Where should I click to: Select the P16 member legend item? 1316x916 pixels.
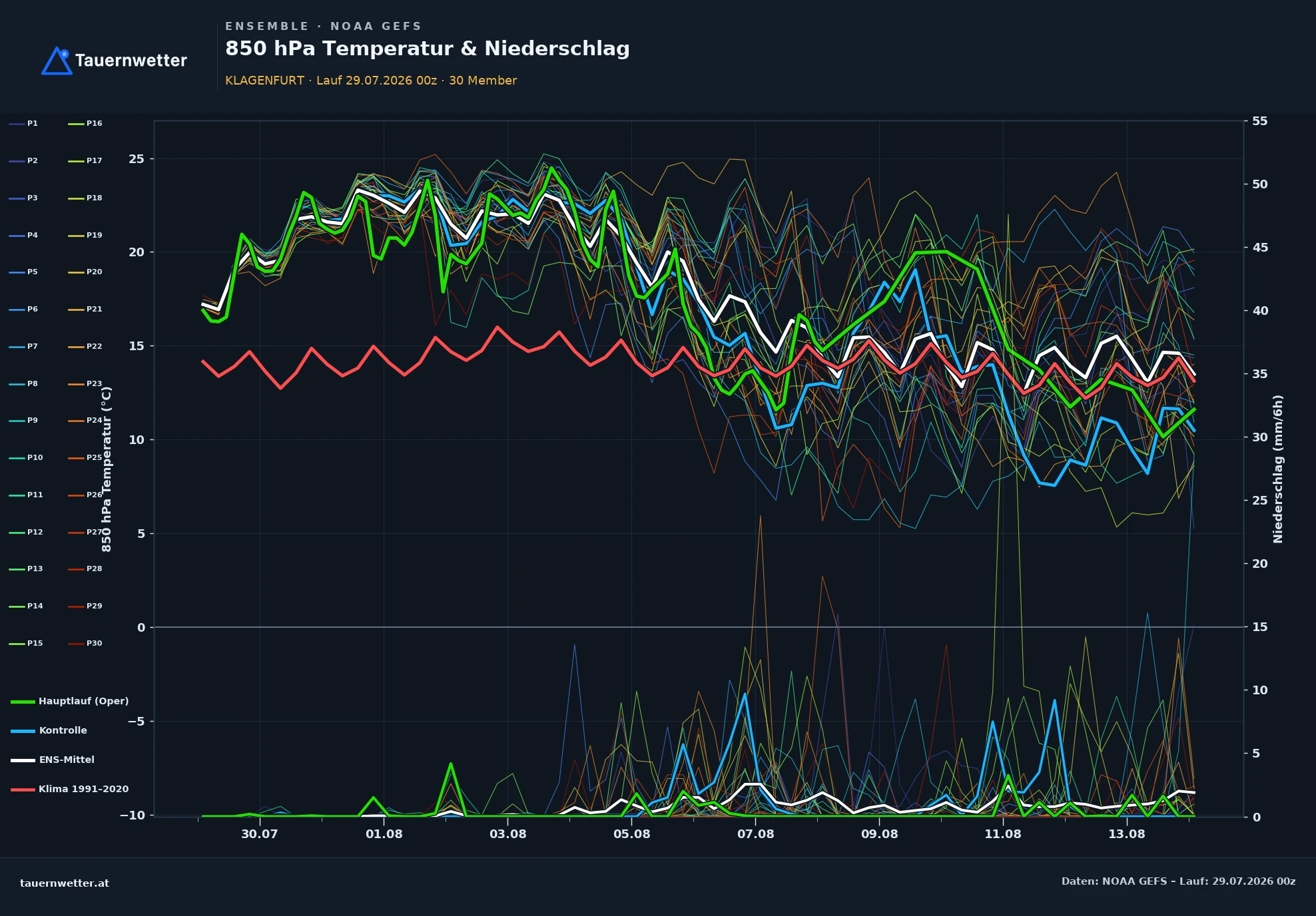click(85, 123)
